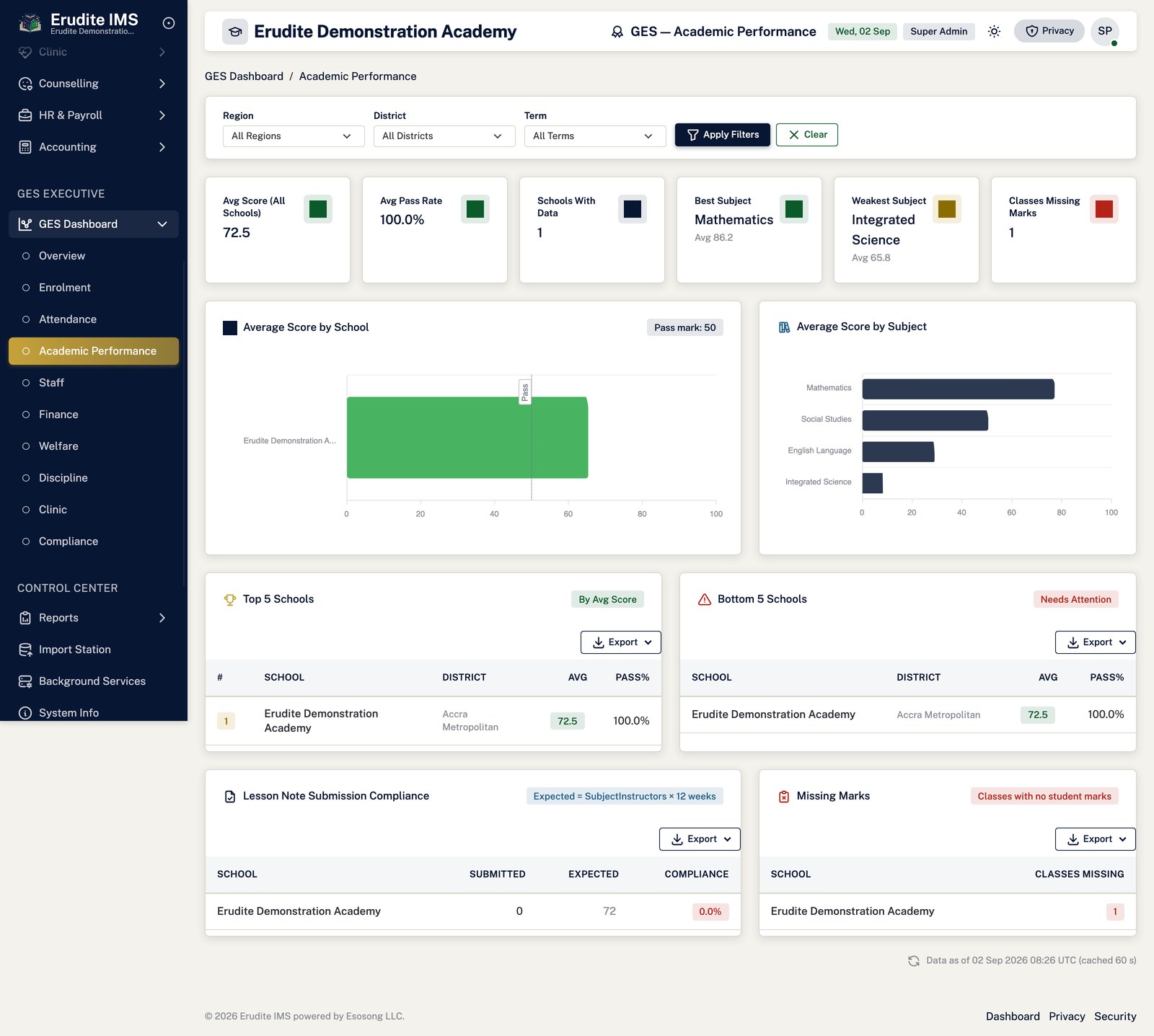Click the Accounting calculator icon
The height and width of the screenshot is (1036, 1154).
click(x=25, y=147)
